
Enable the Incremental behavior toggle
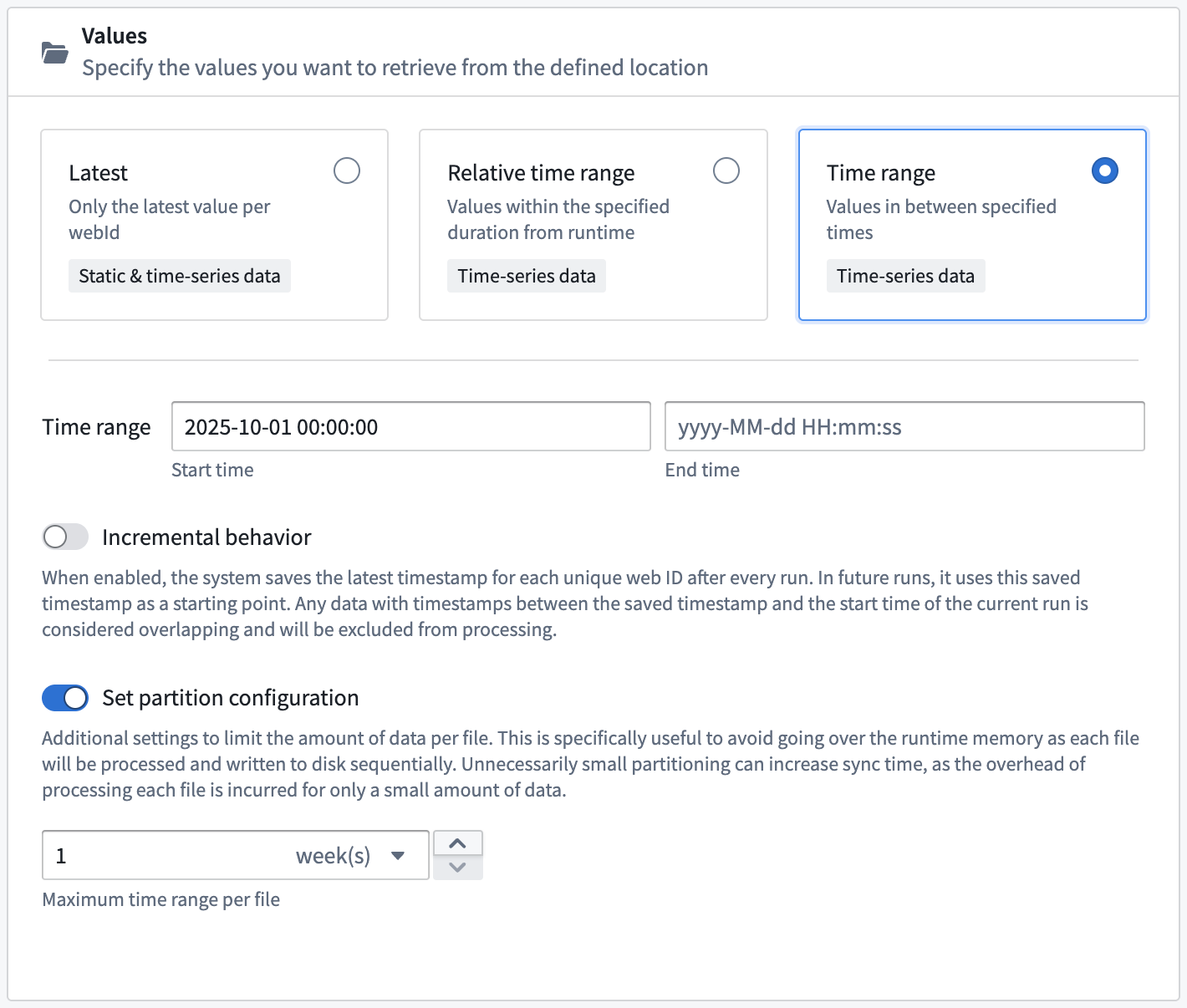65,537
